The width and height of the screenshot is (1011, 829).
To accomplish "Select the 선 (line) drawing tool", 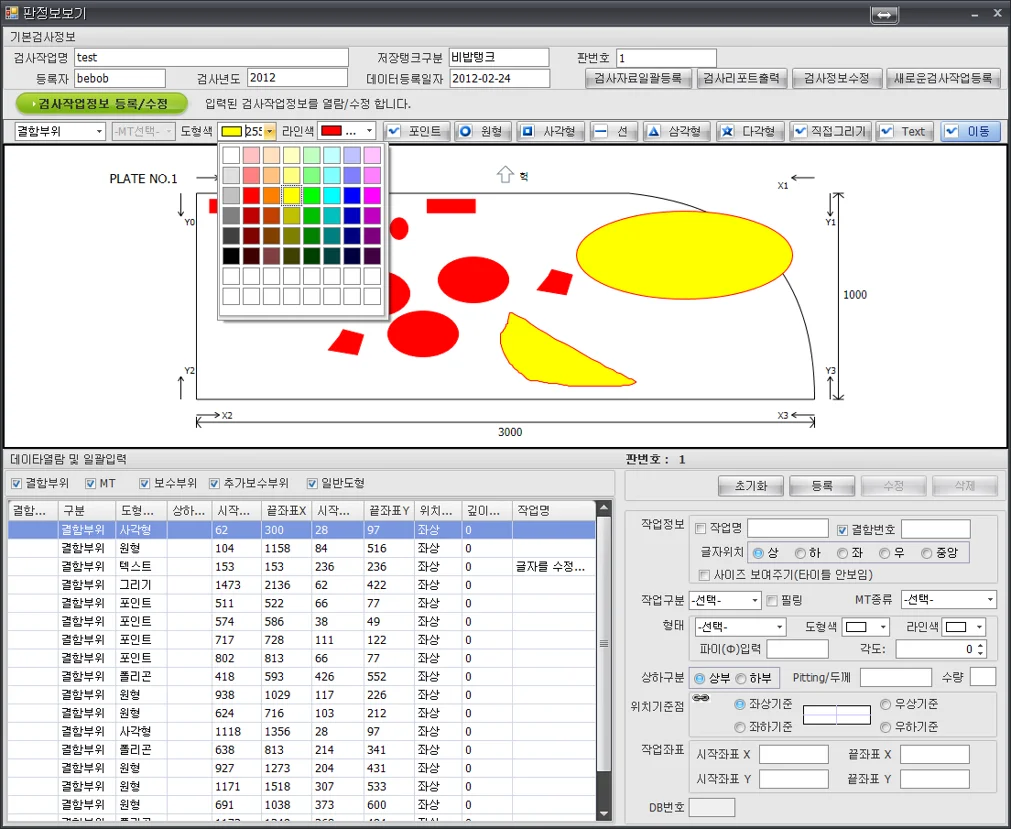I will (613, 131).
